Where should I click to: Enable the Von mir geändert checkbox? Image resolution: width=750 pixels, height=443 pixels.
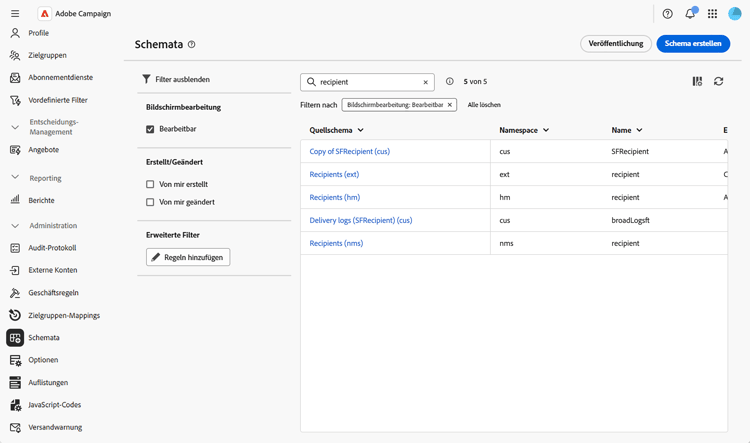tap(150, 202)
